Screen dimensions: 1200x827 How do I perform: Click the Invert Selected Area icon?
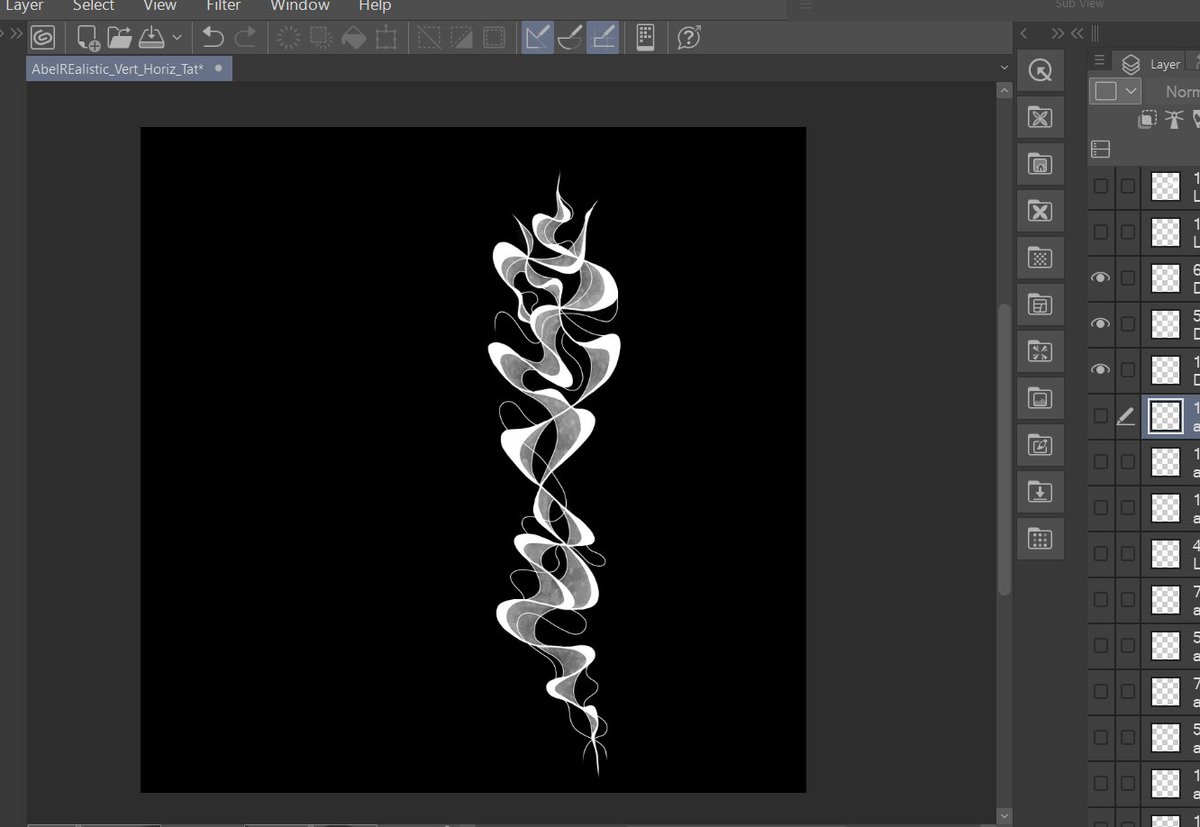click(x=461, y=38)
